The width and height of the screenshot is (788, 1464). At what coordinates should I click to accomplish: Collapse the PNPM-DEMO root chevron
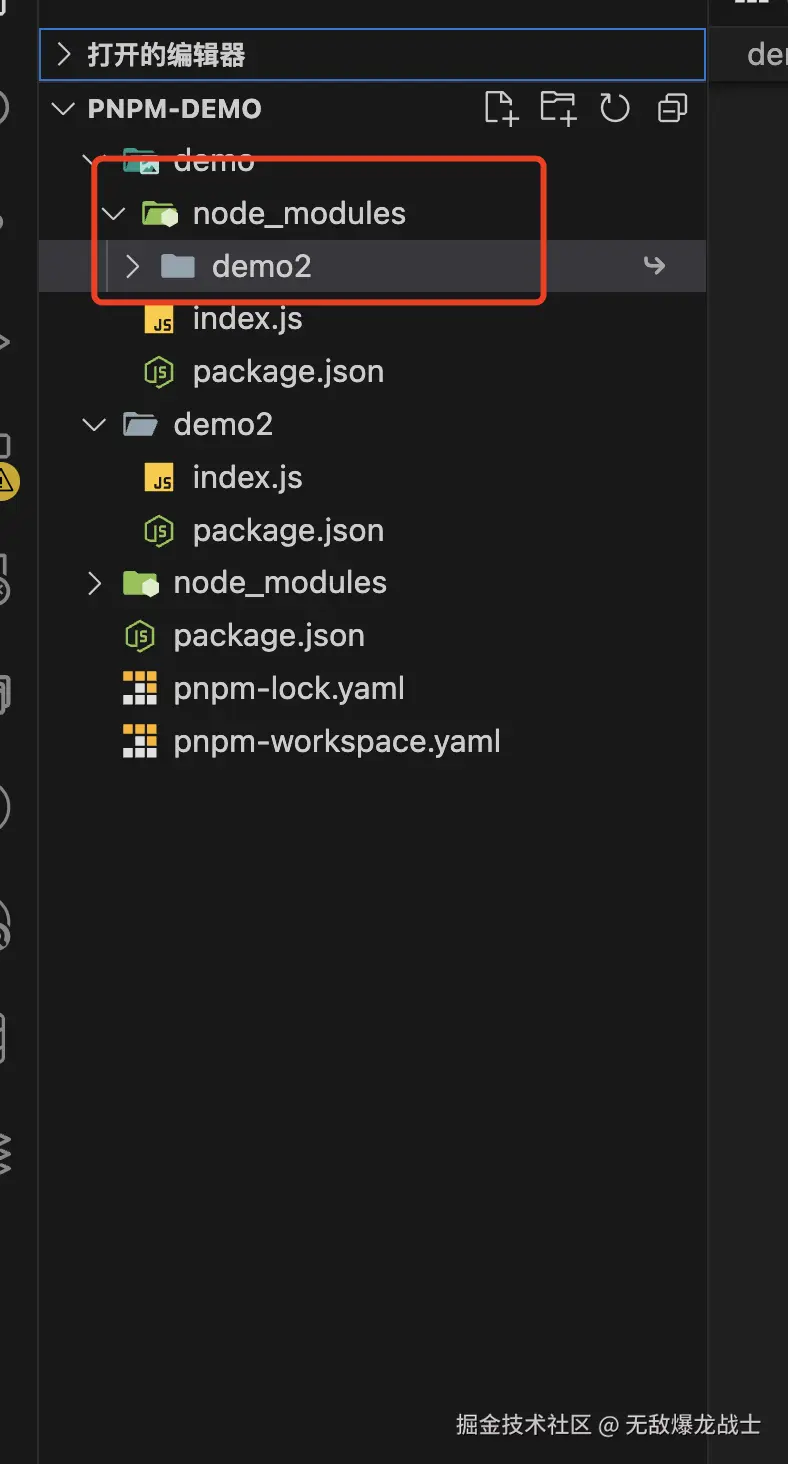point(65,108)
